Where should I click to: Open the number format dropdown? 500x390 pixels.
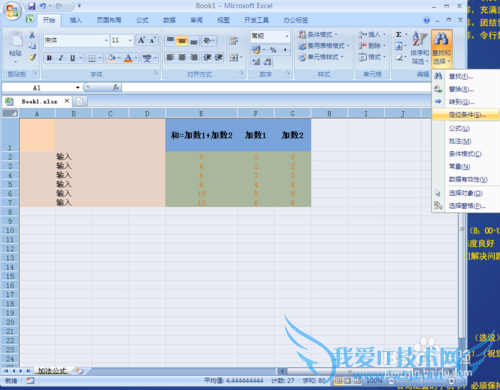tap(287, 36)
